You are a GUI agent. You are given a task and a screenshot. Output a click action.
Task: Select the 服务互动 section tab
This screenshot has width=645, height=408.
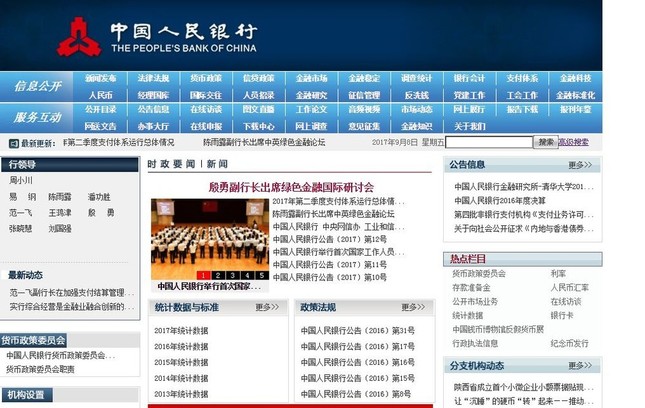coord(37,118)
